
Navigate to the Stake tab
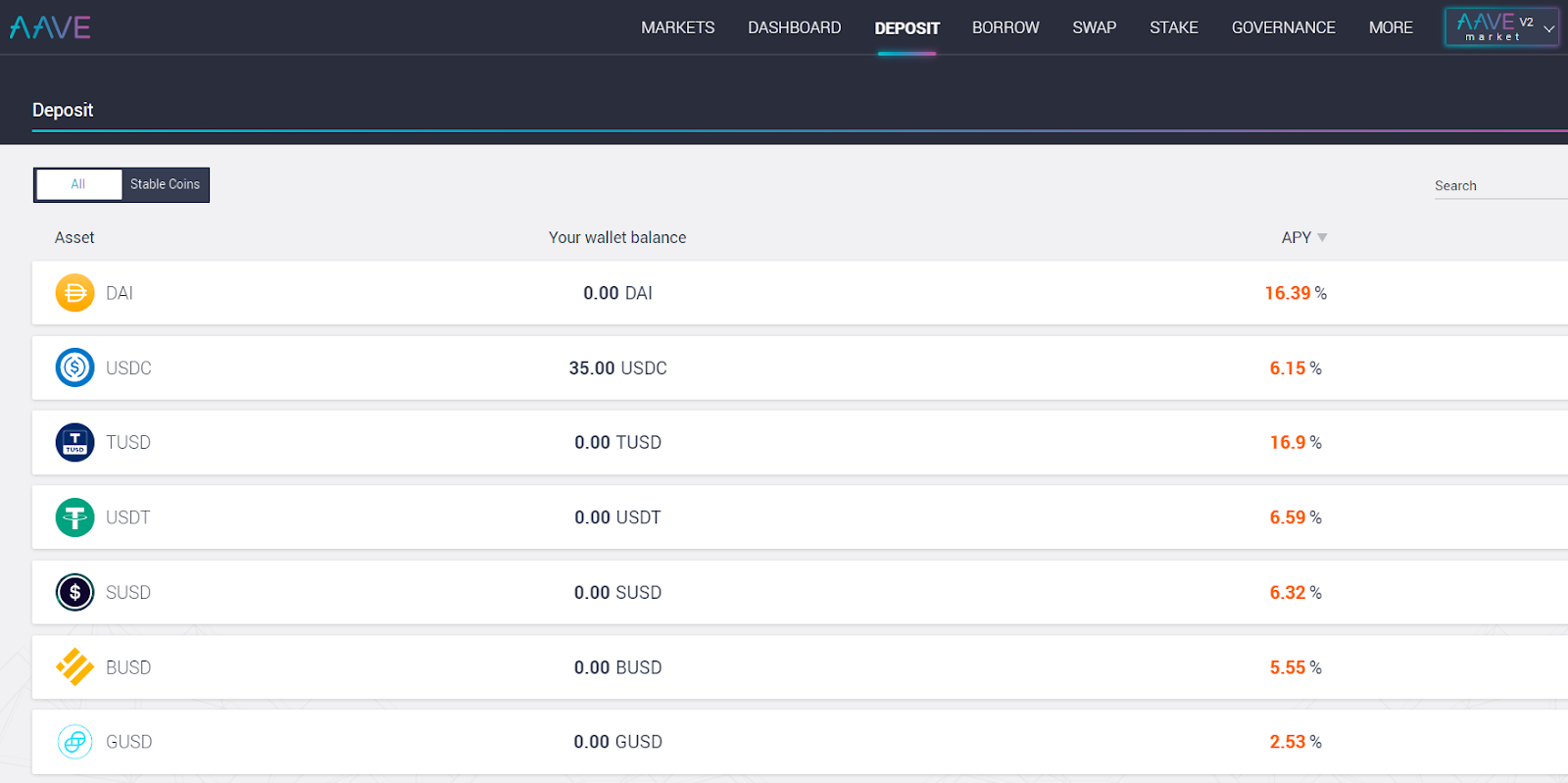[1173, 27]
